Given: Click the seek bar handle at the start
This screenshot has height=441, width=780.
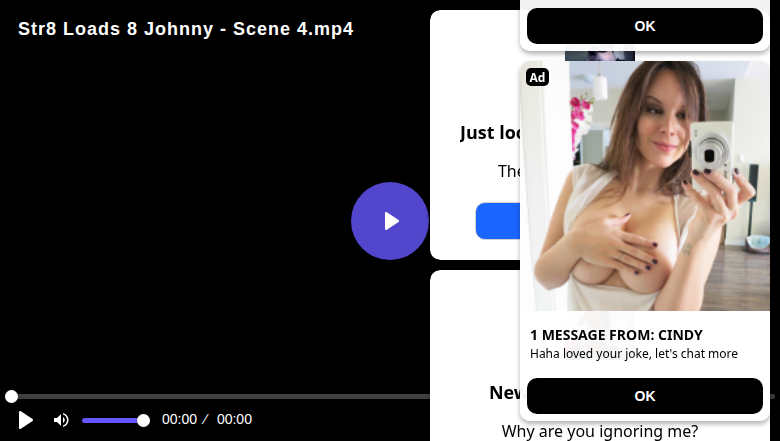Looking at the screenshot, I should 11,397.
